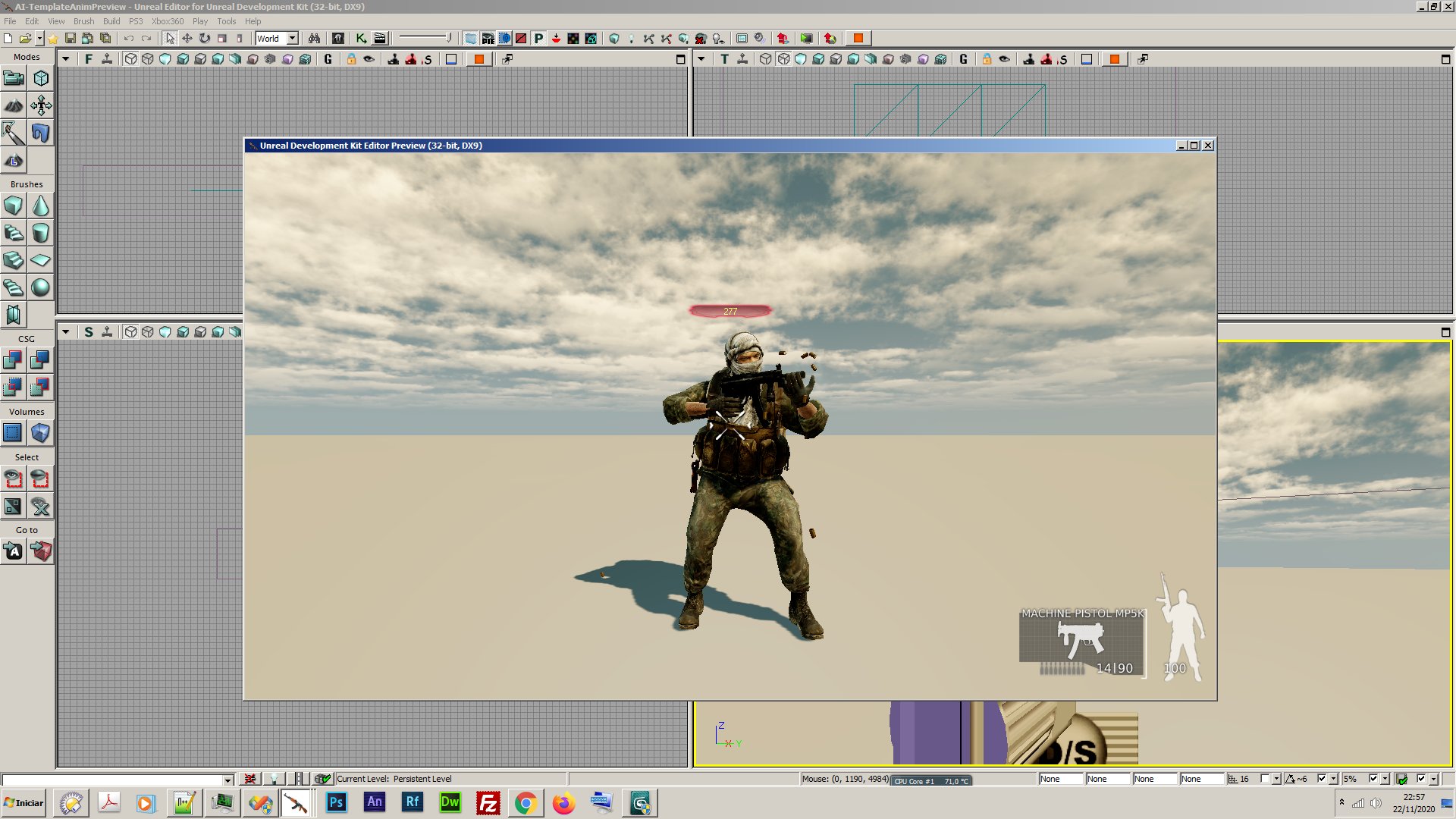Set top-left viewport to Front view (F)
Screen dimensions: 1456x819
pos(89,59)
